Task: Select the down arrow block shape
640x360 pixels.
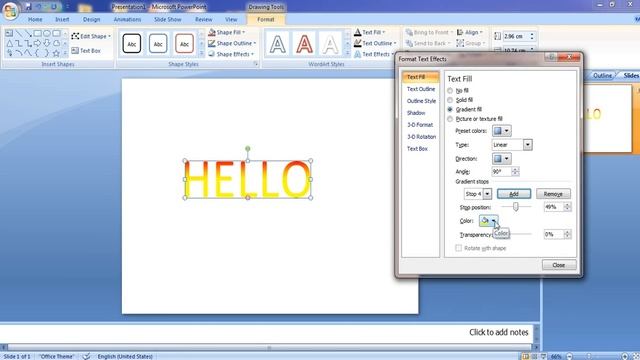Action: (x=47, y=43)
